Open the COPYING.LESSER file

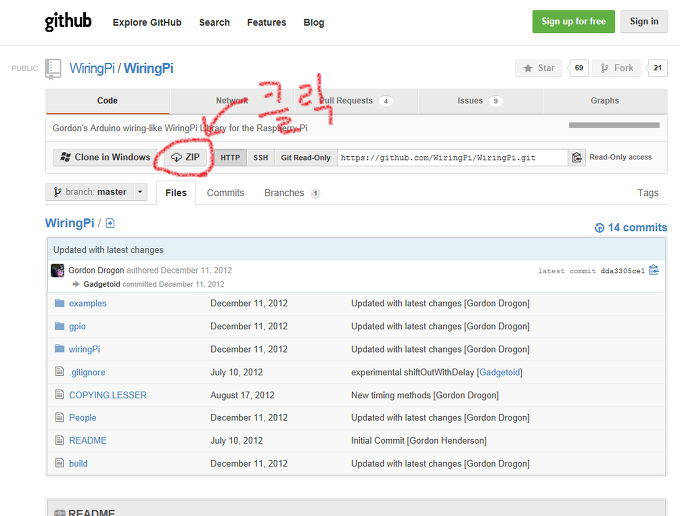click(108, 395)
